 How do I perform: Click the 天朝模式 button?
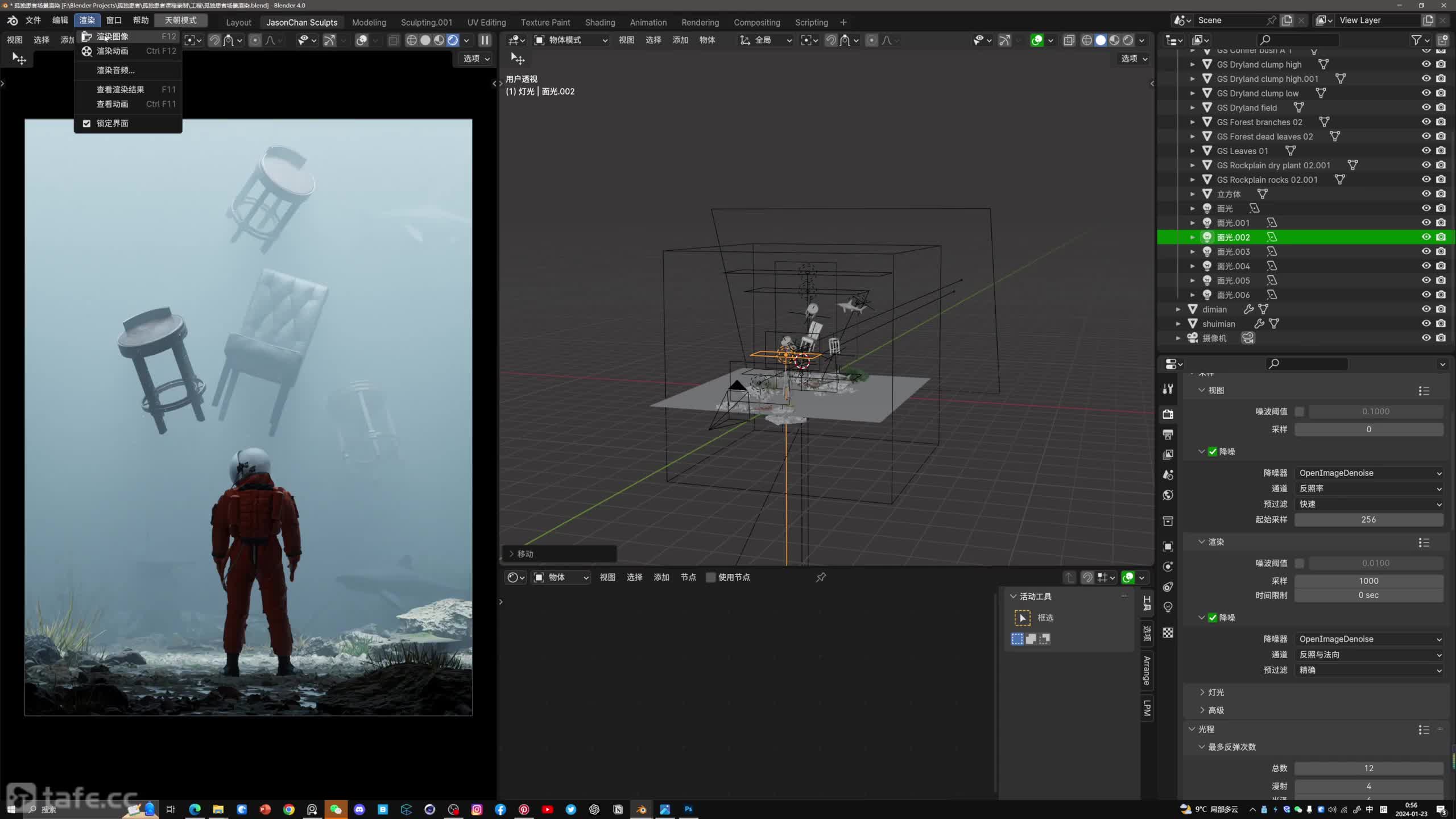(x=181, y=20)
